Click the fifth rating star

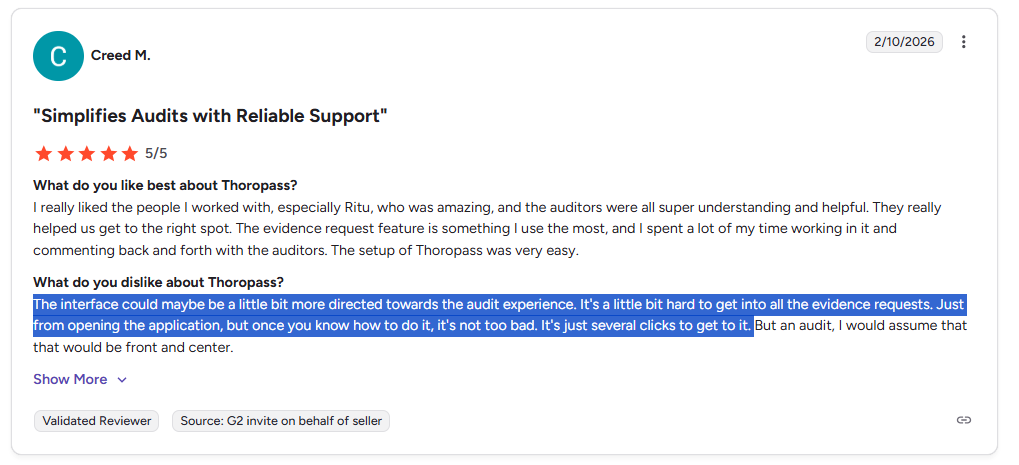(130, 154)
